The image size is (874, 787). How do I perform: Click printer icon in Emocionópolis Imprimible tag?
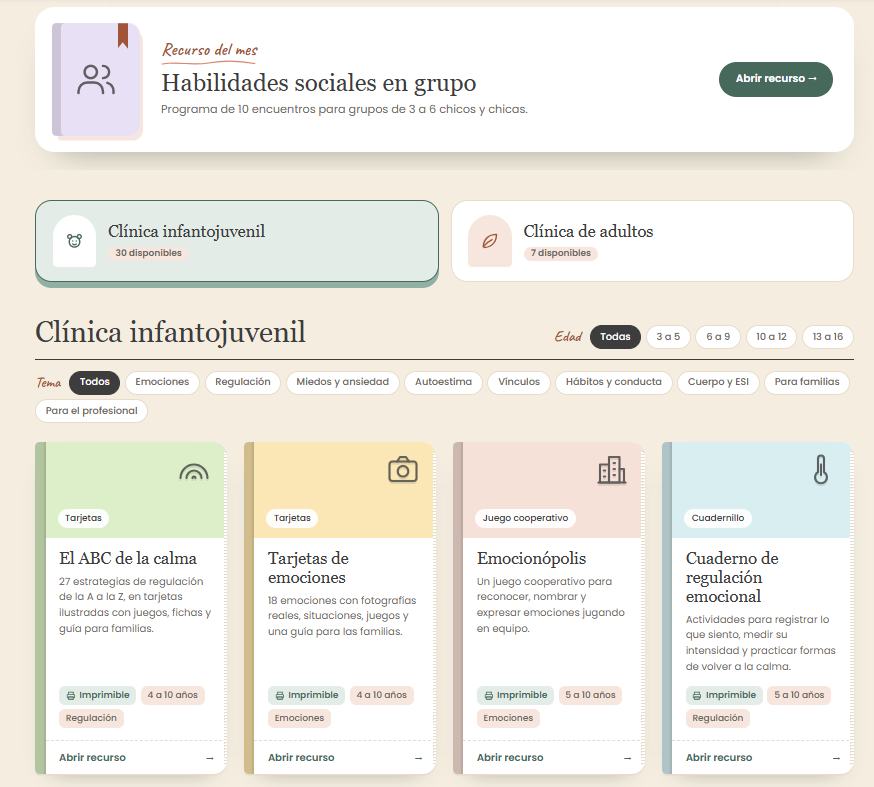(x=489, y=696)
